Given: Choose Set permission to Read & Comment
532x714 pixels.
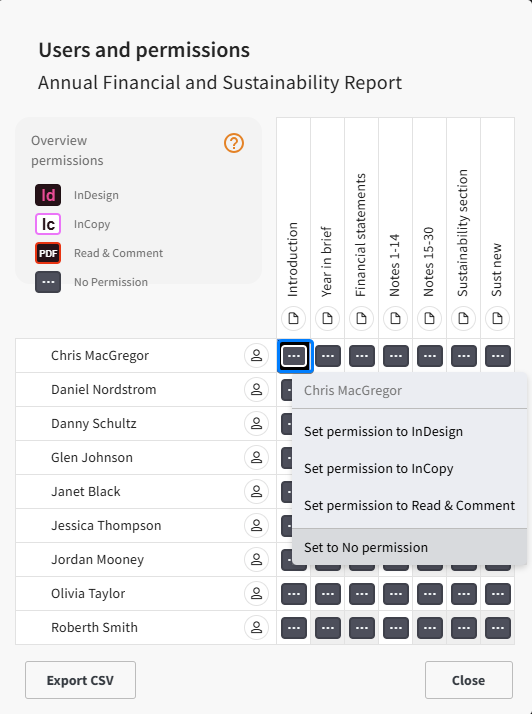Looking at the screenshot, I should [x=409, y=505].
